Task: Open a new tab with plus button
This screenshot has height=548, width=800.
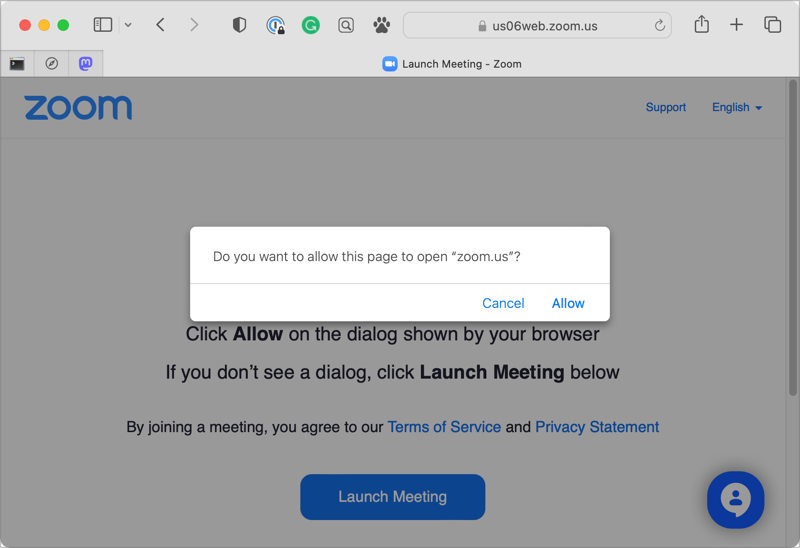Action: 736,25
